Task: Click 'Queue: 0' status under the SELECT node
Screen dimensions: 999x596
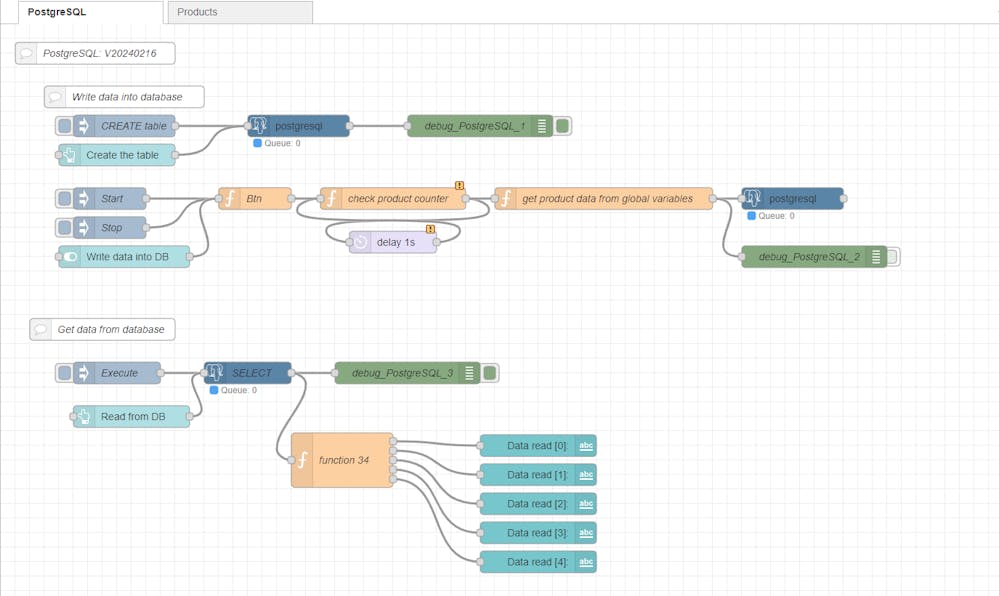Action: pos(233,390)
